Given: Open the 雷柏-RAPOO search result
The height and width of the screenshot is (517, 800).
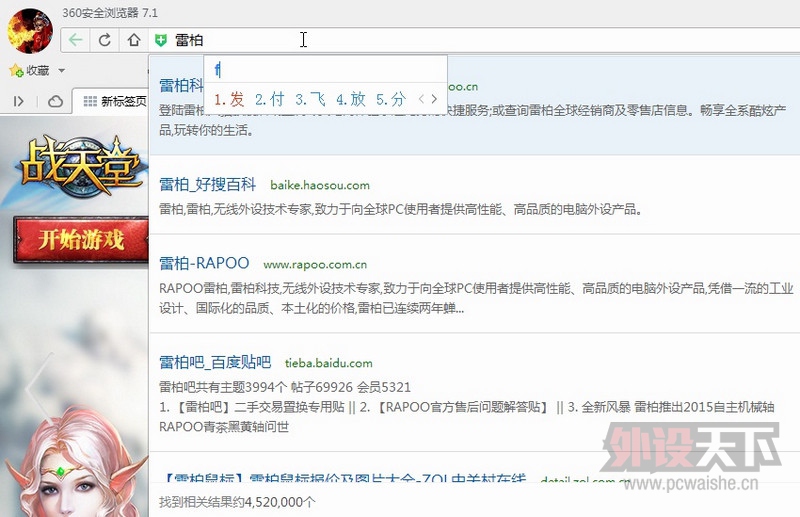Looking at the screenshot, I should [x=204, y=263].
